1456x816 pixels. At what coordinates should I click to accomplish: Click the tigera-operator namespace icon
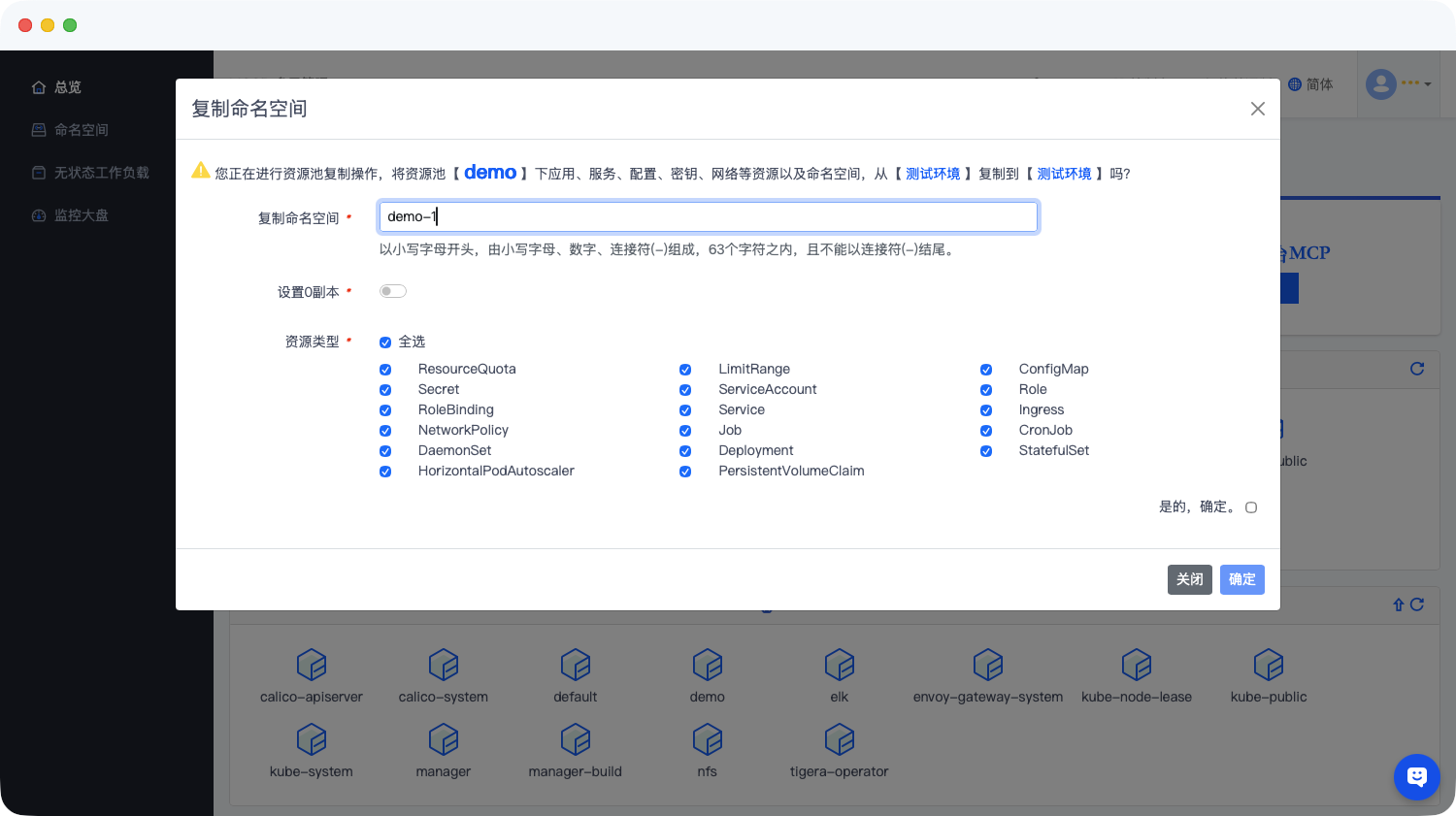pyautogui.click(x=839, y=740)
